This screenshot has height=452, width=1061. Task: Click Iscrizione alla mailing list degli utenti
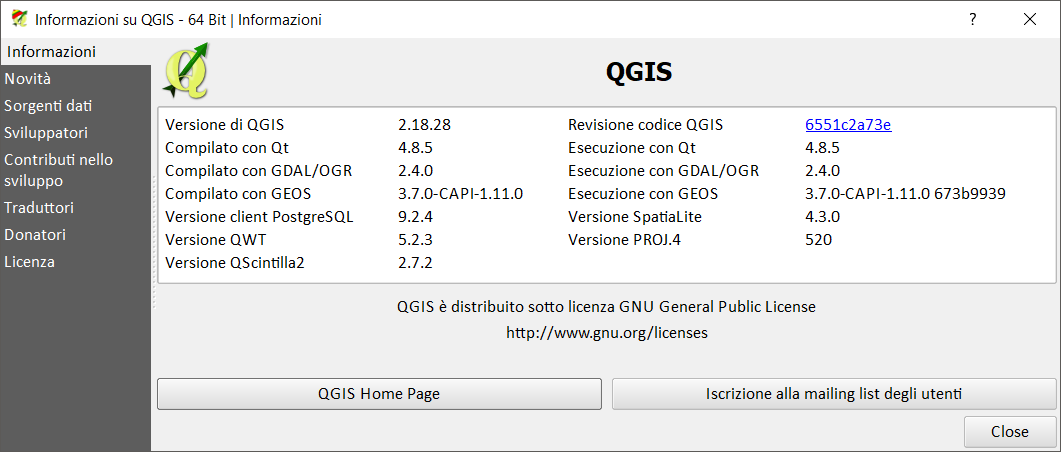(833, 394)
